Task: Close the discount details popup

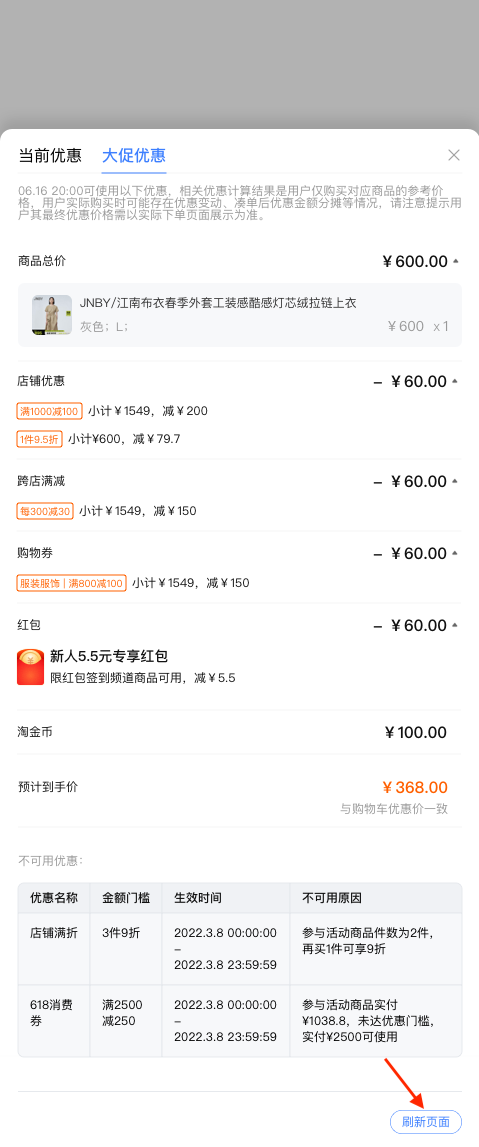Action: pos(453,155)
